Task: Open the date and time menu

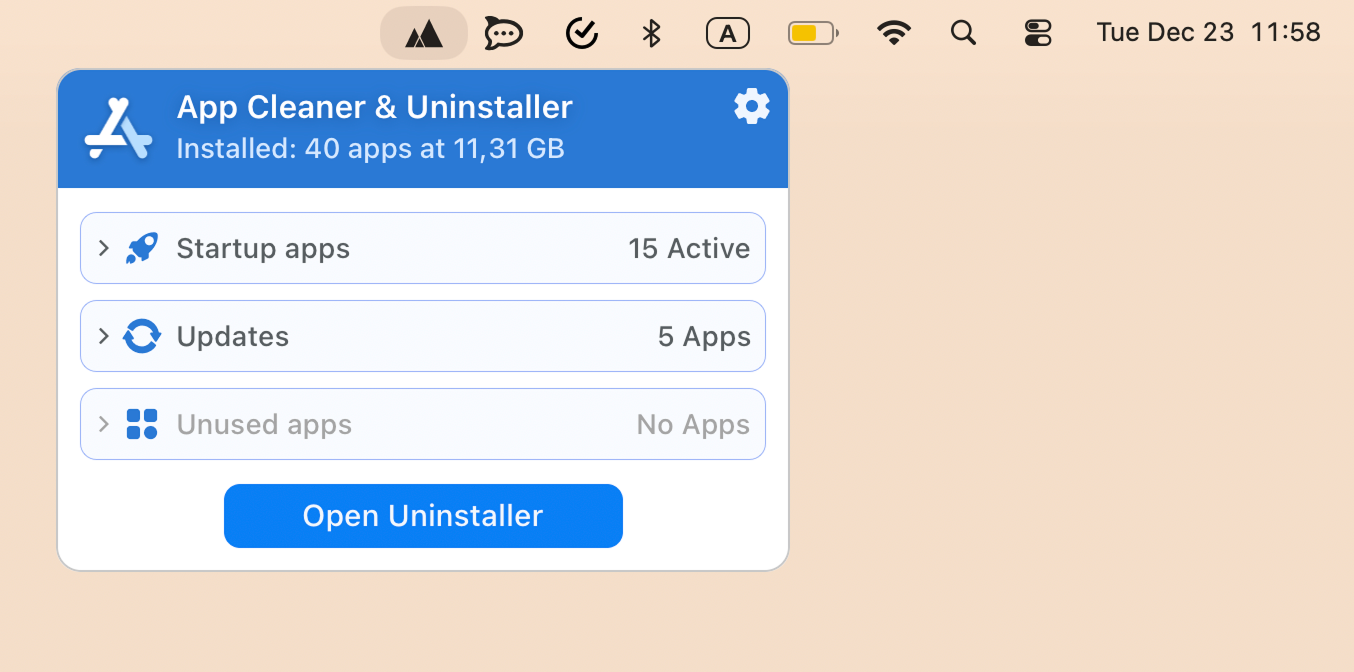Action: 1207,32
